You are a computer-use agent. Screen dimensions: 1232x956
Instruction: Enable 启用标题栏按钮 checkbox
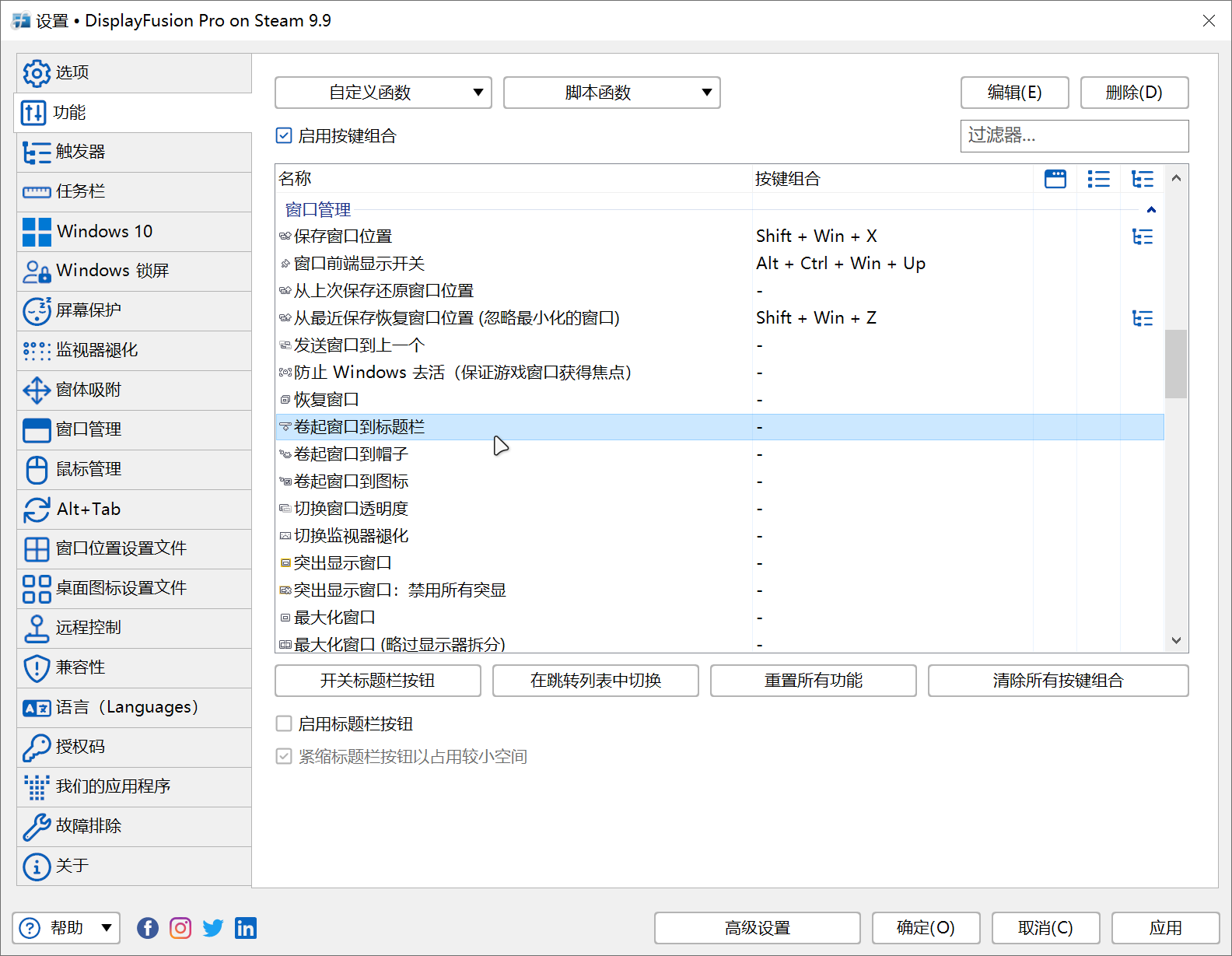(x=284, y=724)
